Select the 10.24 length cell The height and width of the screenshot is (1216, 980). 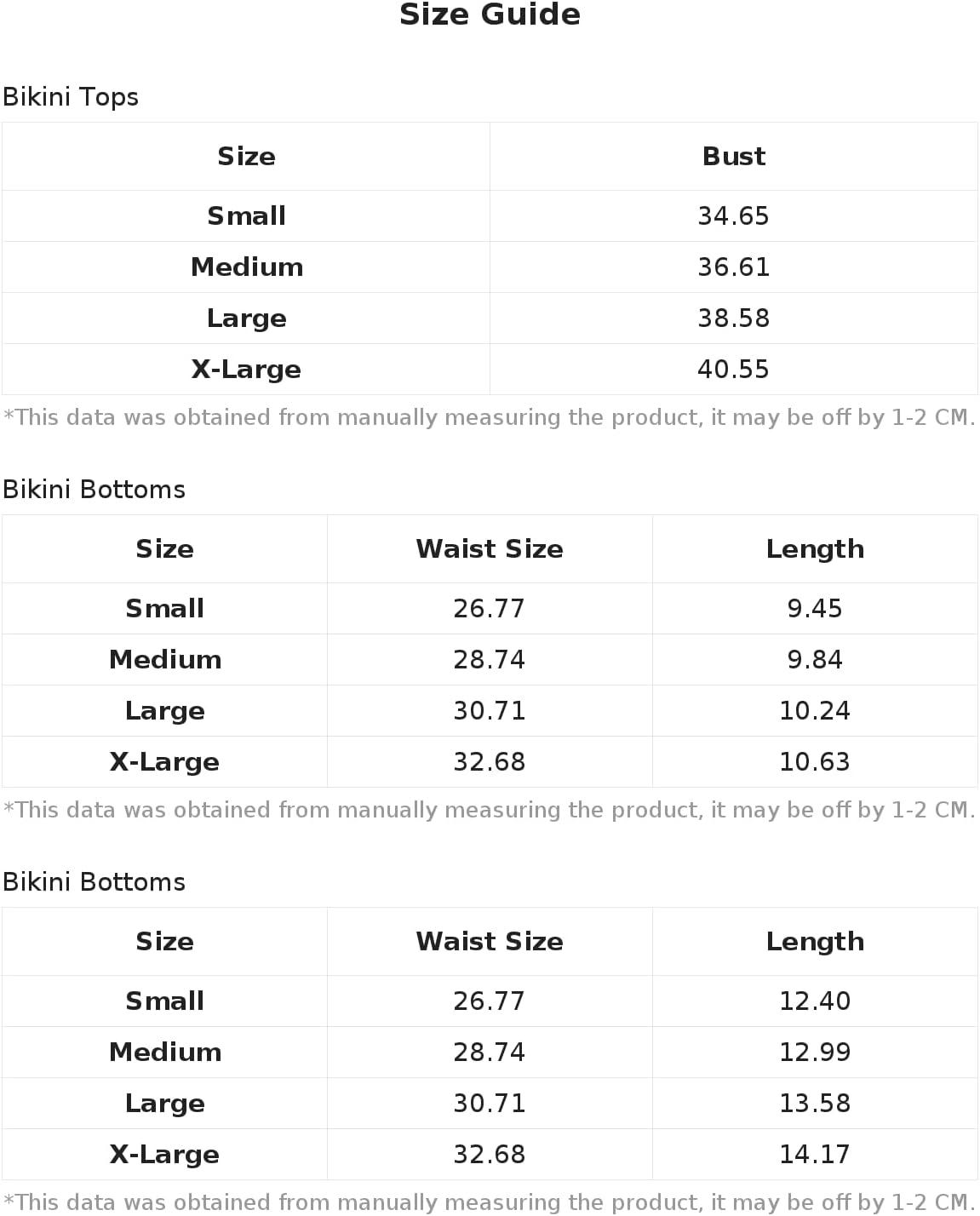(x=815, y=711)
